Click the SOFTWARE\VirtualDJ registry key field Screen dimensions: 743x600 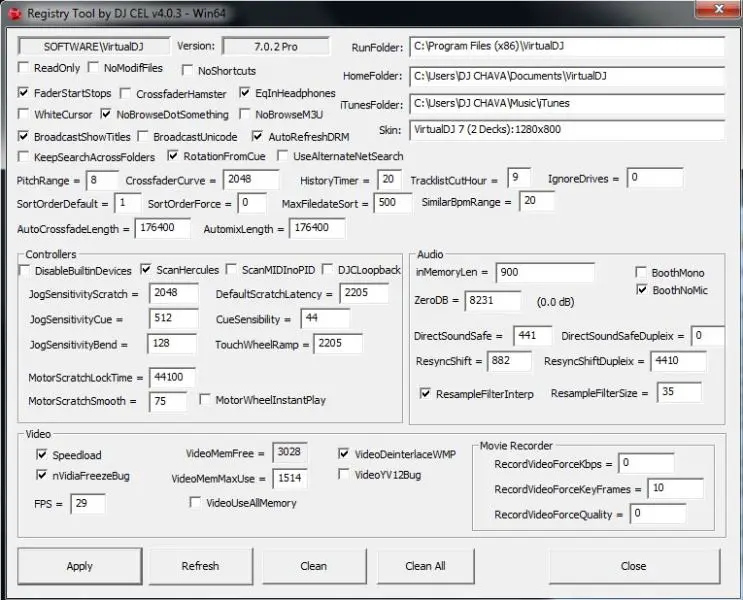coord(93,46)
